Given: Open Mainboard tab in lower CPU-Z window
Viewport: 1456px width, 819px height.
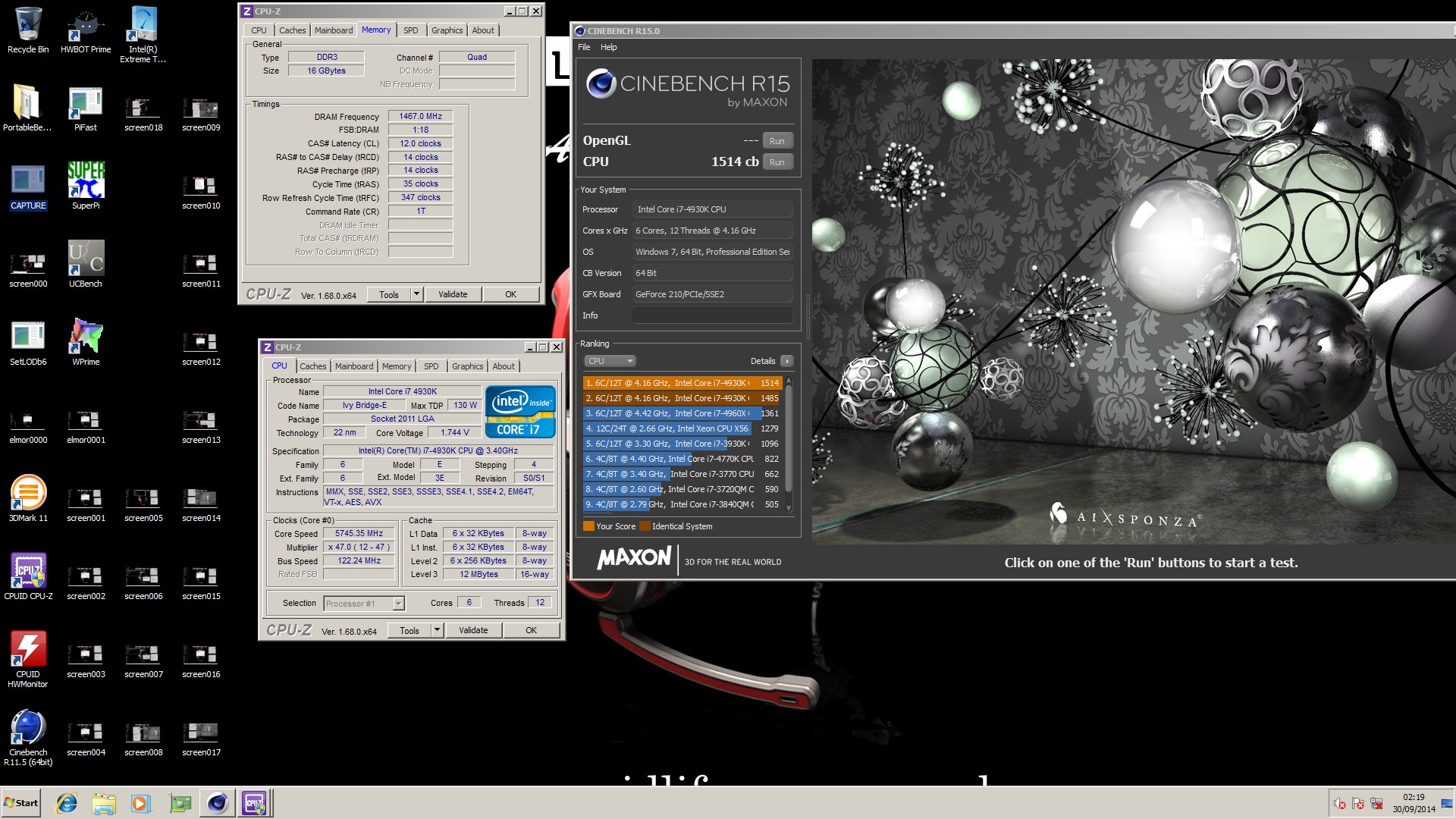Looking at the screenshot, I should click(354, 366).
